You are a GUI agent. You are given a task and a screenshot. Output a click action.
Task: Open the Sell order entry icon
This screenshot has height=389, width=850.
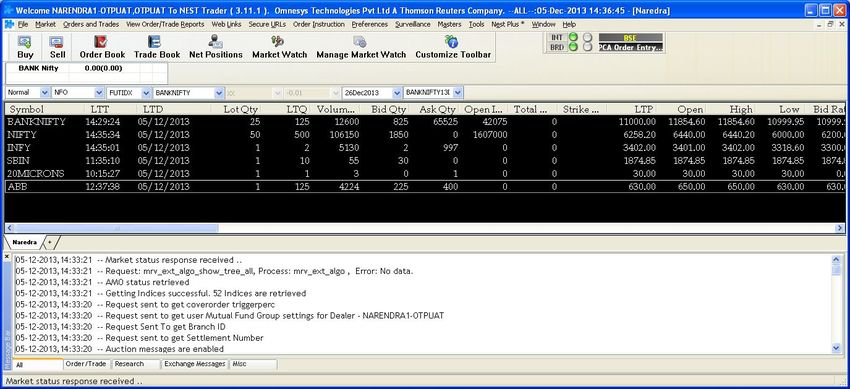point(57,47)
